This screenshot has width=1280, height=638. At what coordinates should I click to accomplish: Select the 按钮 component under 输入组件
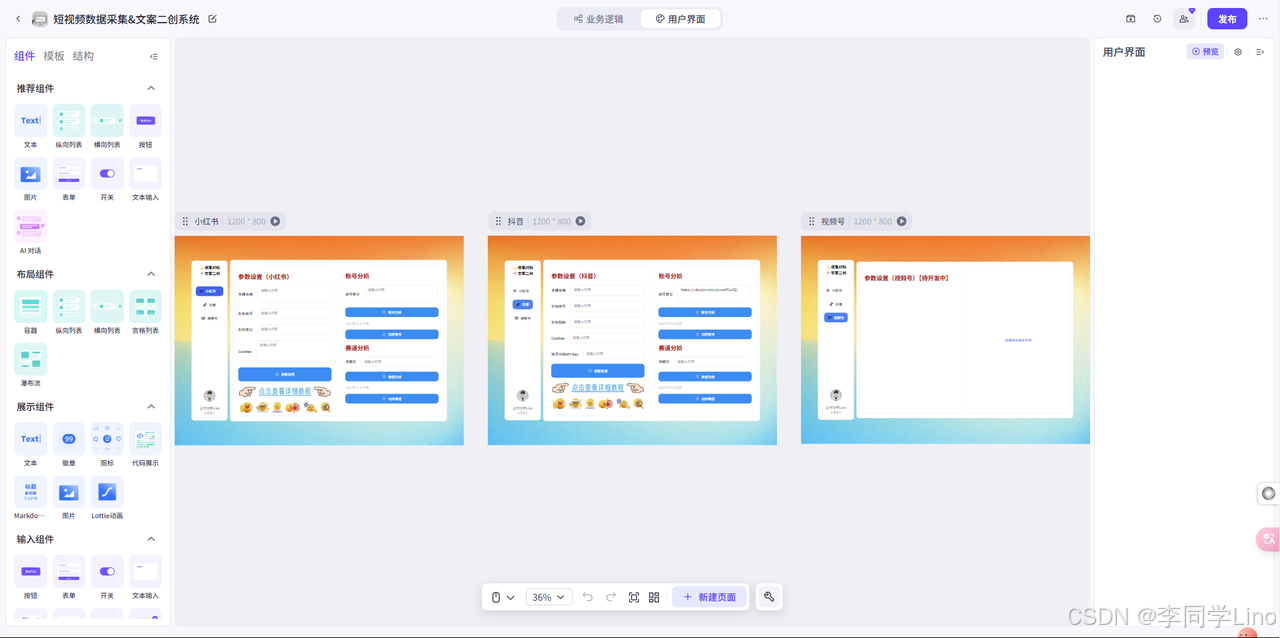pyautogui.click(x=30, y=578)
